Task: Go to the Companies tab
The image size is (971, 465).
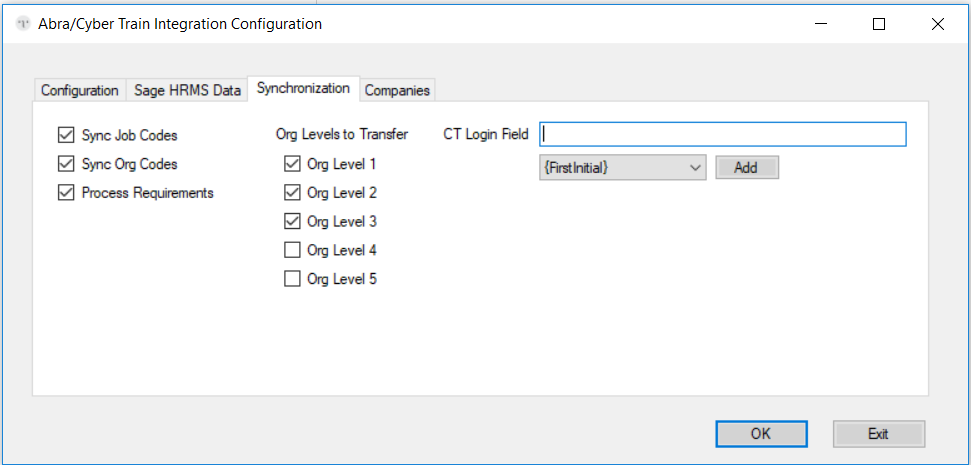Action: pos(397,90)
